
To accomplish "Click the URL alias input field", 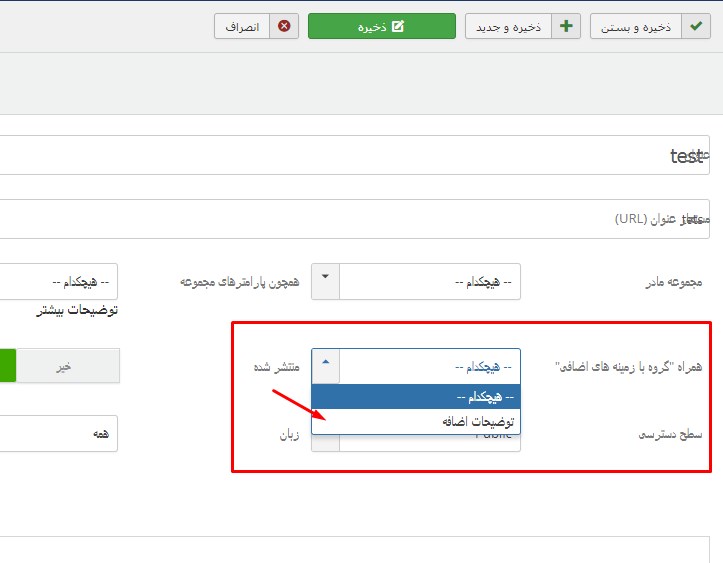I will 354,219.
